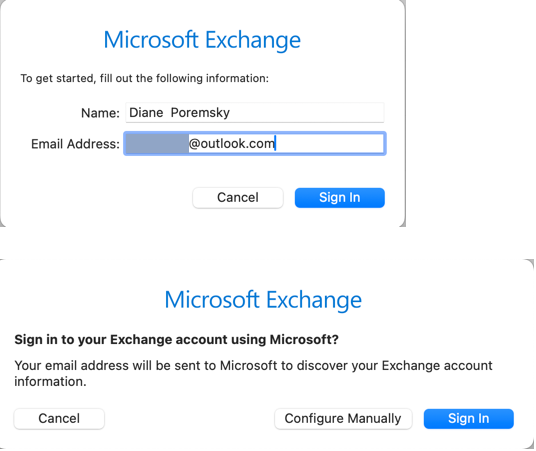Click the blank area right of 'Poremsky'
The height and width of the screenshot is (451, 536).
307,112
